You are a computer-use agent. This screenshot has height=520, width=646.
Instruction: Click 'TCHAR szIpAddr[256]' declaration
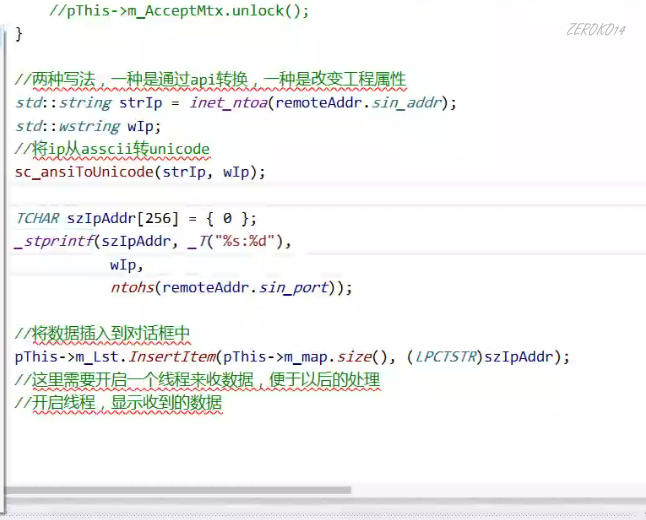tap(97, 218)
